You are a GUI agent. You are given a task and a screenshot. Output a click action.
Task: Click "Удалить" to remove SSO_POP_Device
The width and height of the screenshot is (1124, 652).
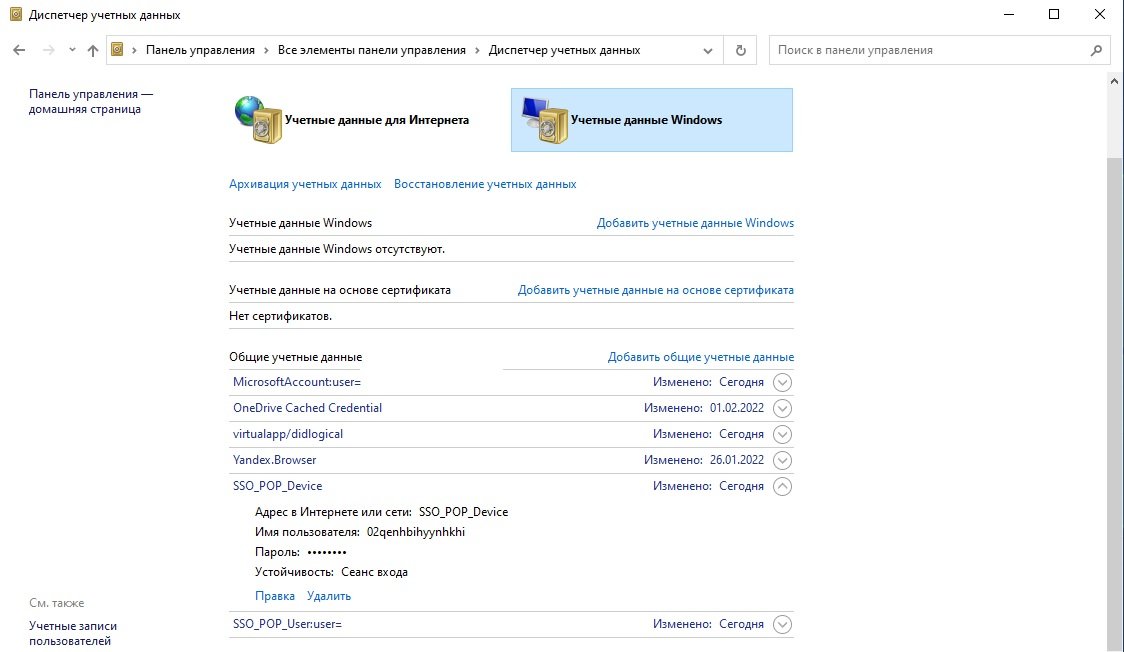pos(329,596)
